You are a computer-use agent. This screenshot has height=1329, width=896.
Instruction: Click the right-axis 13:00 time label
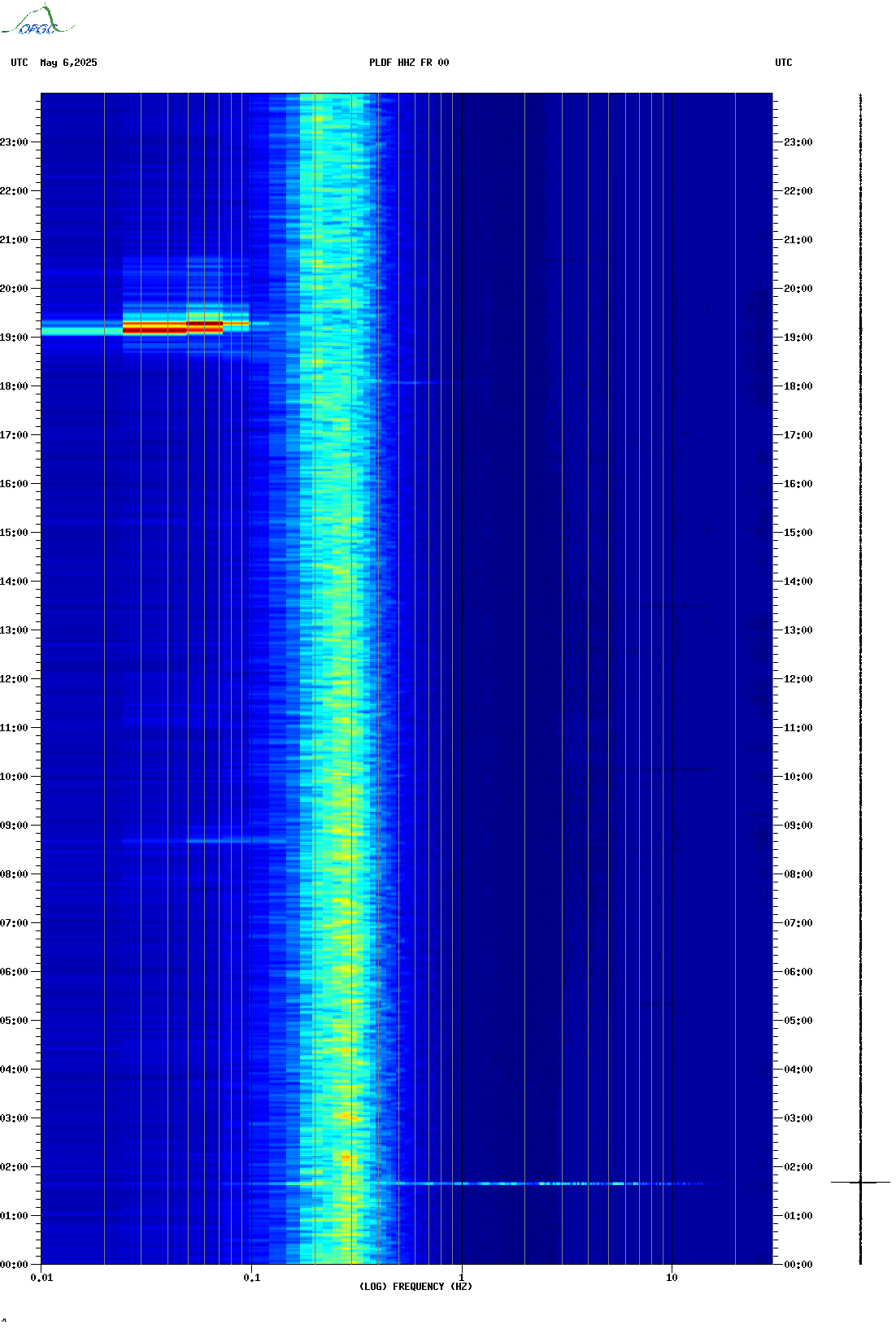[798, 630]
